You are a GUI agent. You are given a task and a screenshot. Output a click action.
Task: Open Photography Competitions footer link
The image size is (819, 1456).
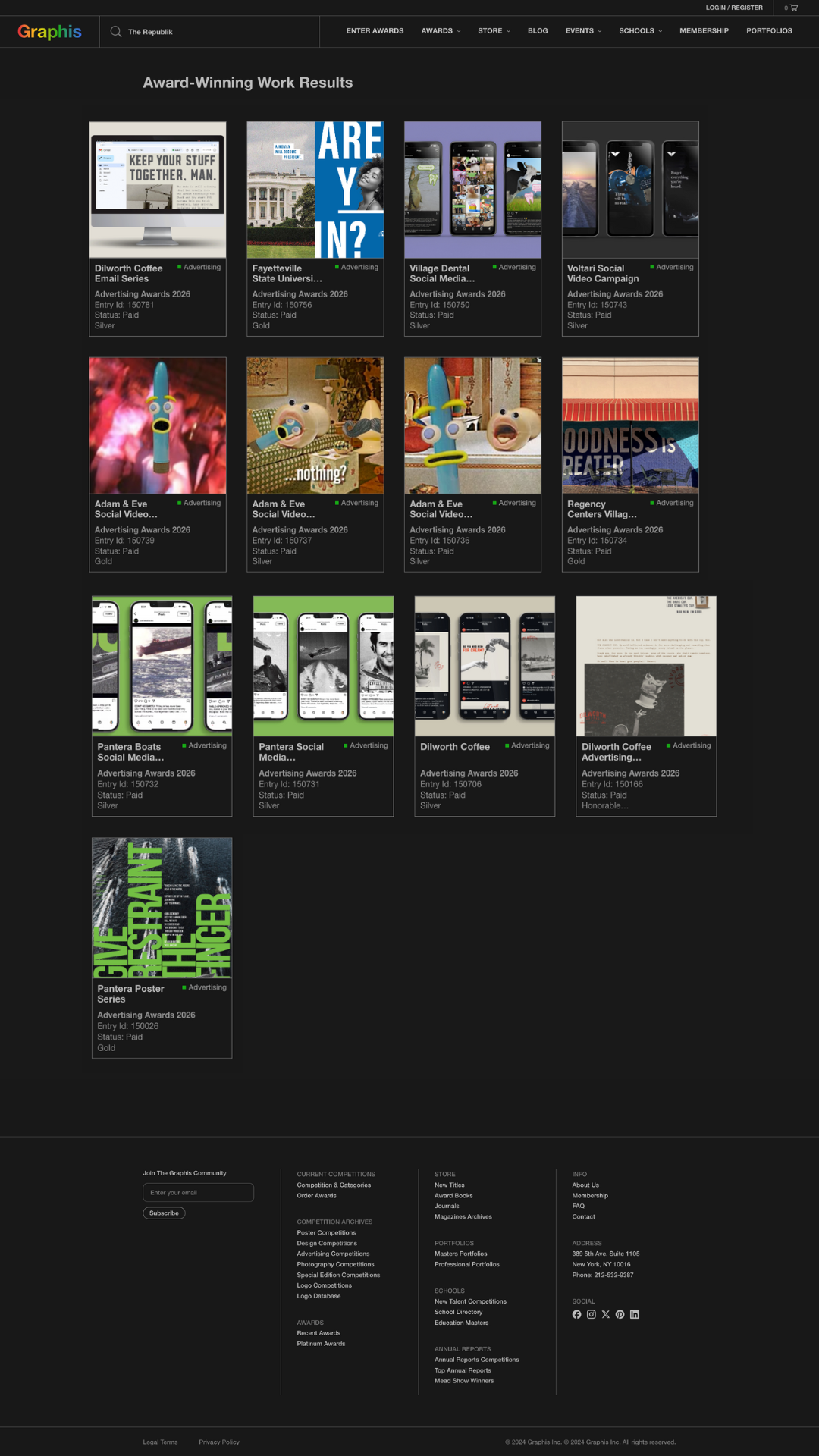coord(335,1264)
